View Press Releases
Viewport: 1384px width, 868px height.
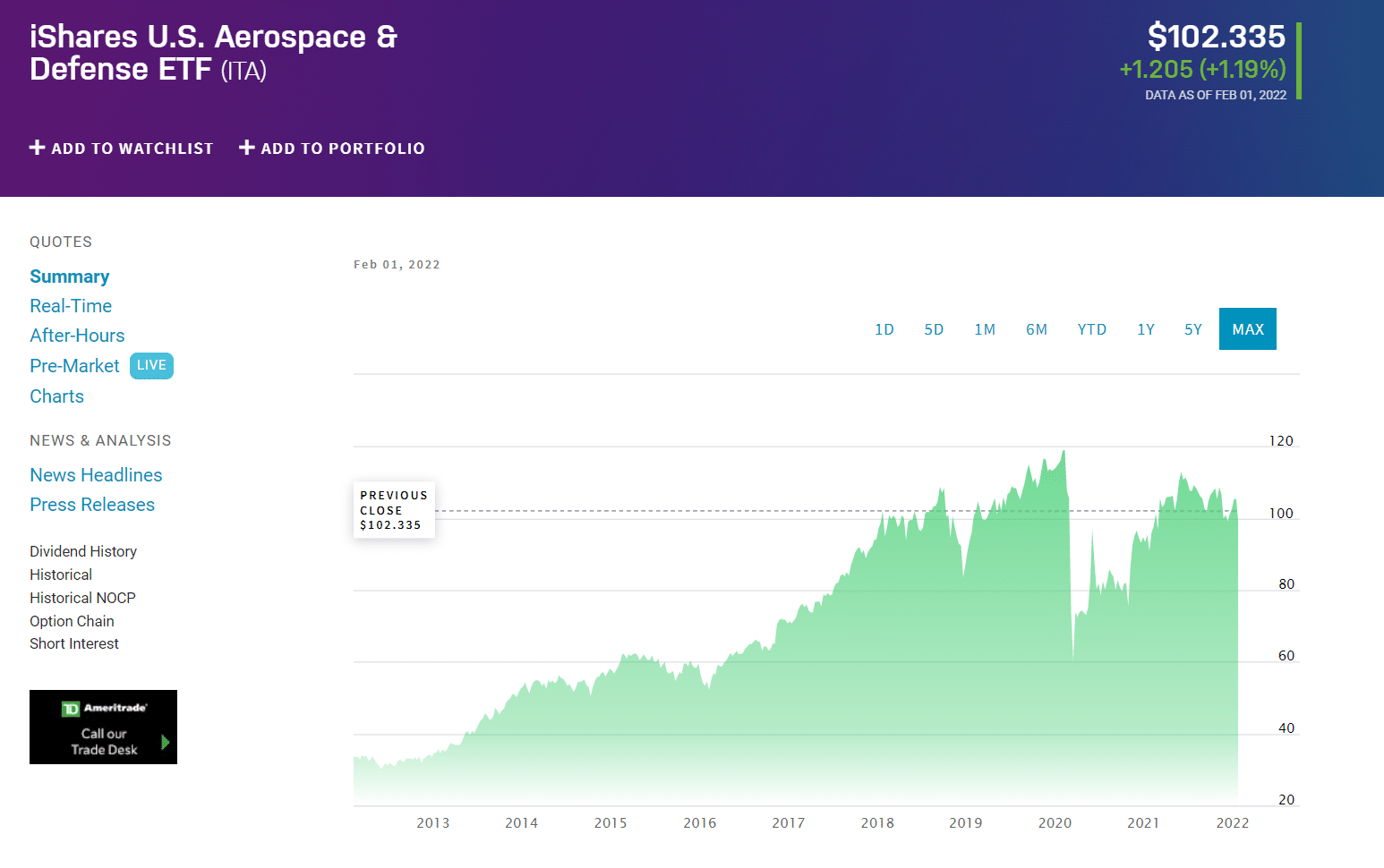click(92, 505)
